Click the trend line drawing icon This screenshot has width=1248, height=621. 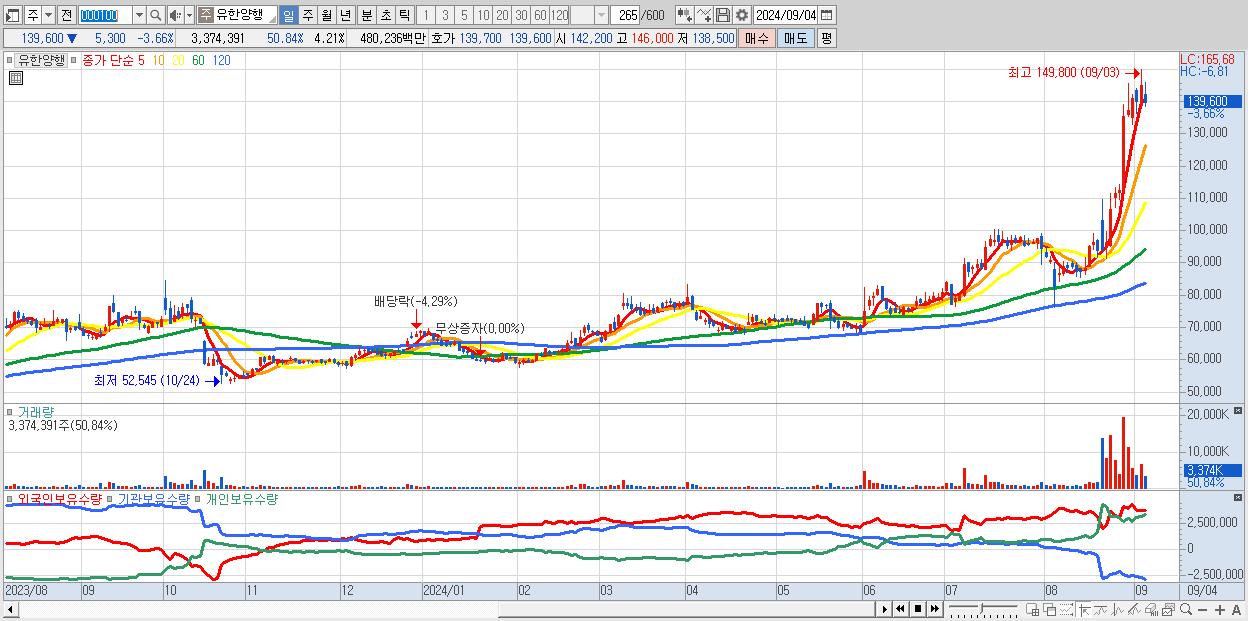tap(1101, 609)
